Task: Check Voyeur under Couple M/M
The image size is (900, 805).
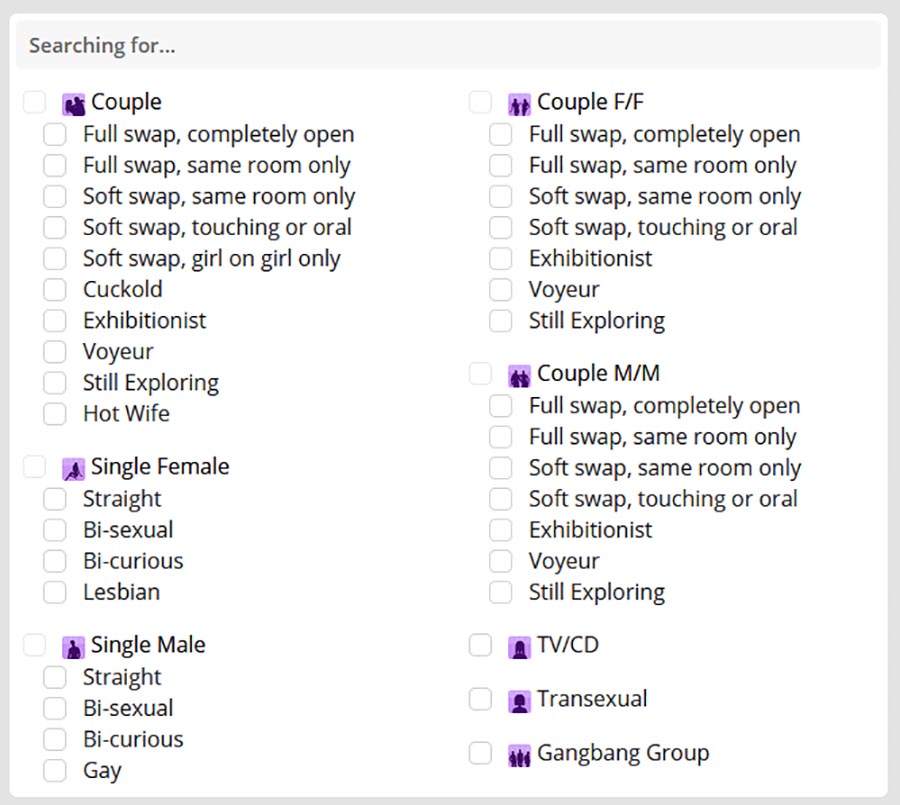Action: pyautogui.click(x=501, y=561)
